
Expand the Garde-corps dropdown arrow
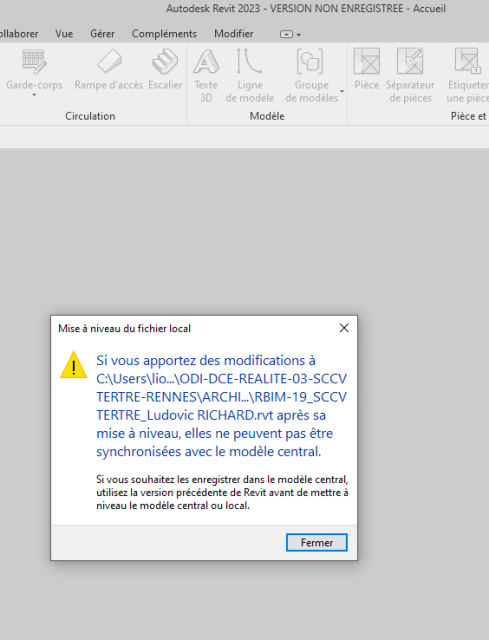point(34,95)
